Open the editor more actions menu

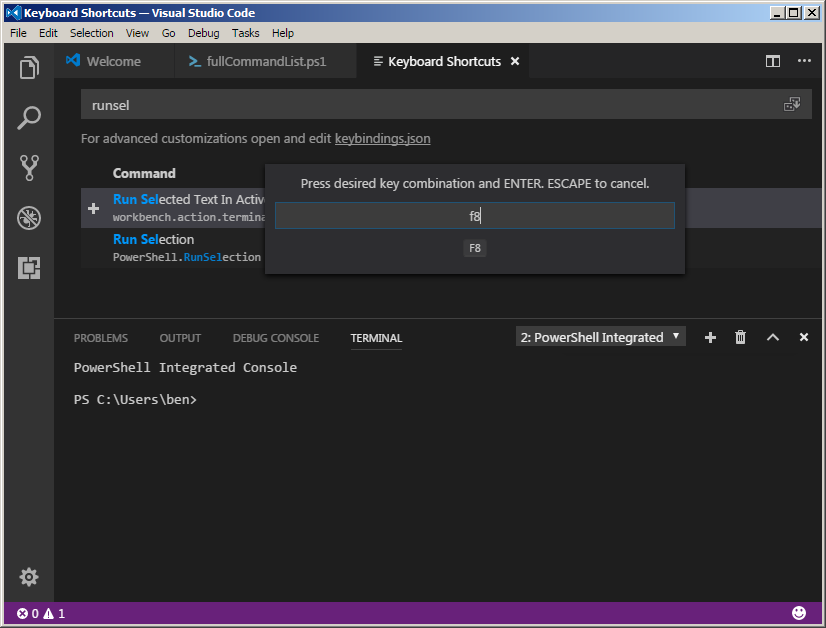click(x=804, y=61)
